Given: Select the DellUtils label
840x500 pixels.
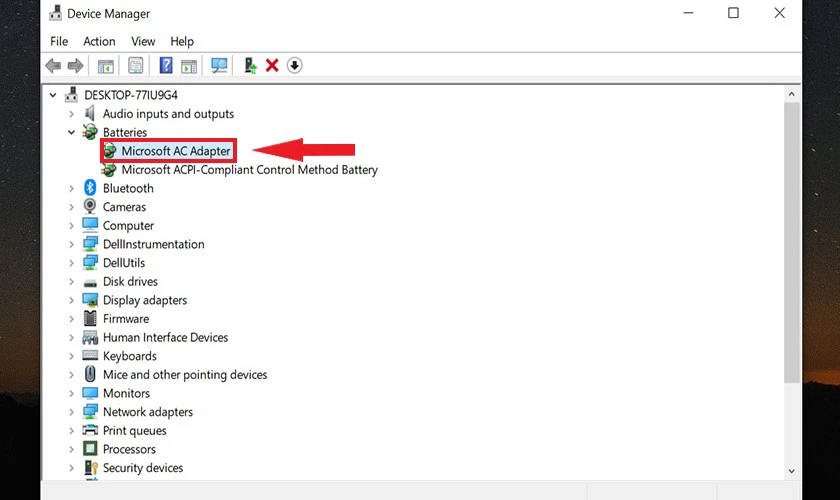Looking at the screenshot, I should (x=124, y=263).
